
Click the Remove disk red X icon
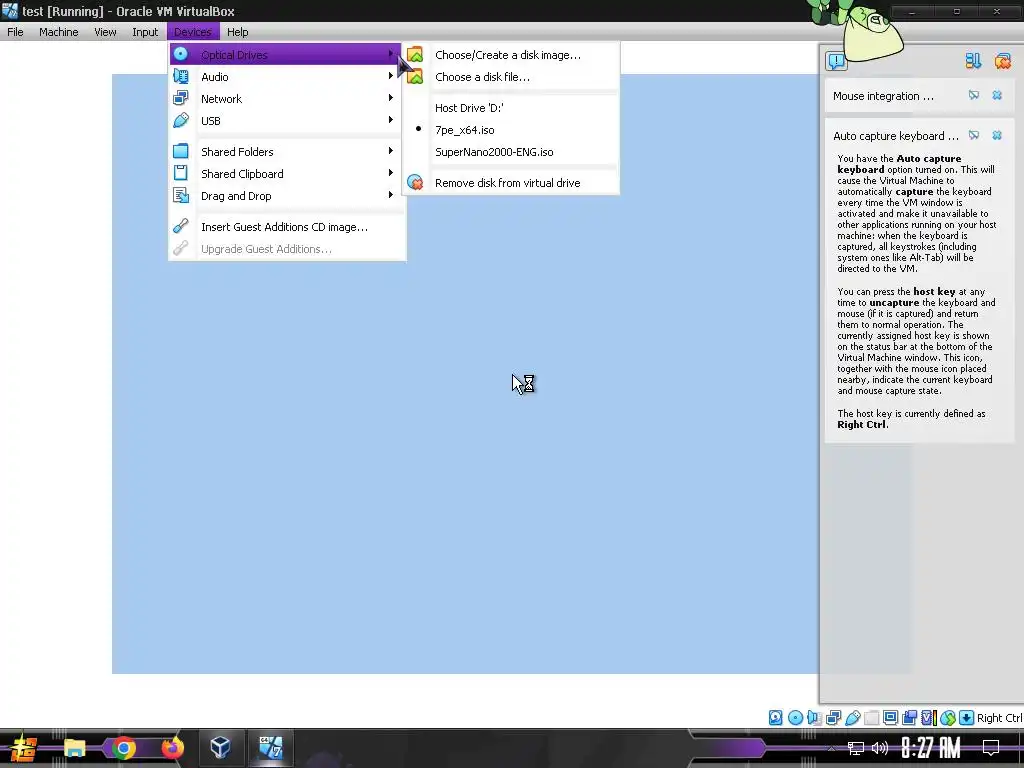pos(415,182)
